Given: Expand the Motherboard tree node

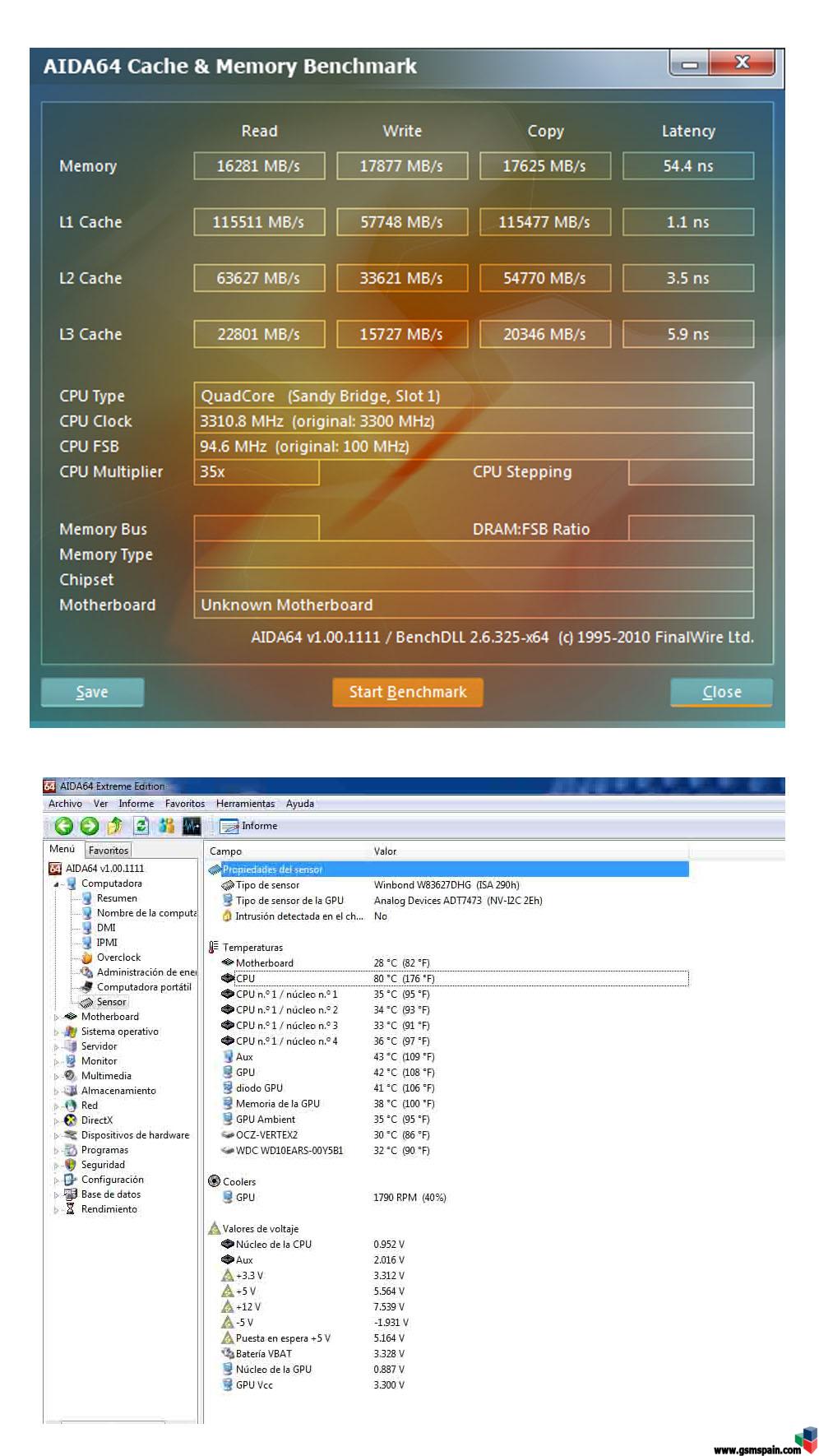Looking at the screenshot, I should 57,1018.
